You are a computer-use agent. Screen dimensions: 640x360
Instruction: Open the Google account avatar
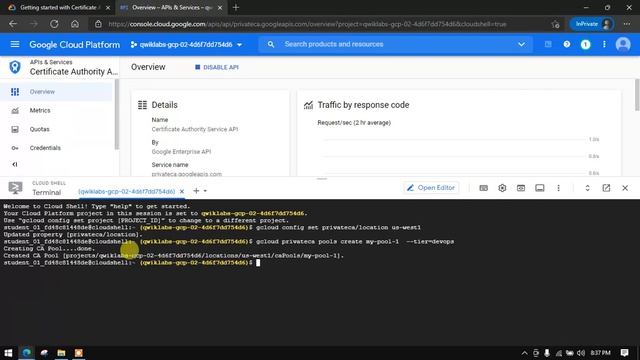pos(623,44)
